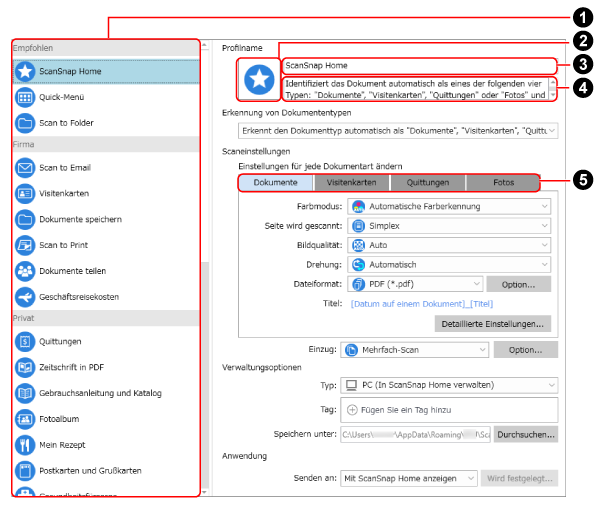Expand the Einzug Mehrfach-Scan dropdown

coord(414,350)
